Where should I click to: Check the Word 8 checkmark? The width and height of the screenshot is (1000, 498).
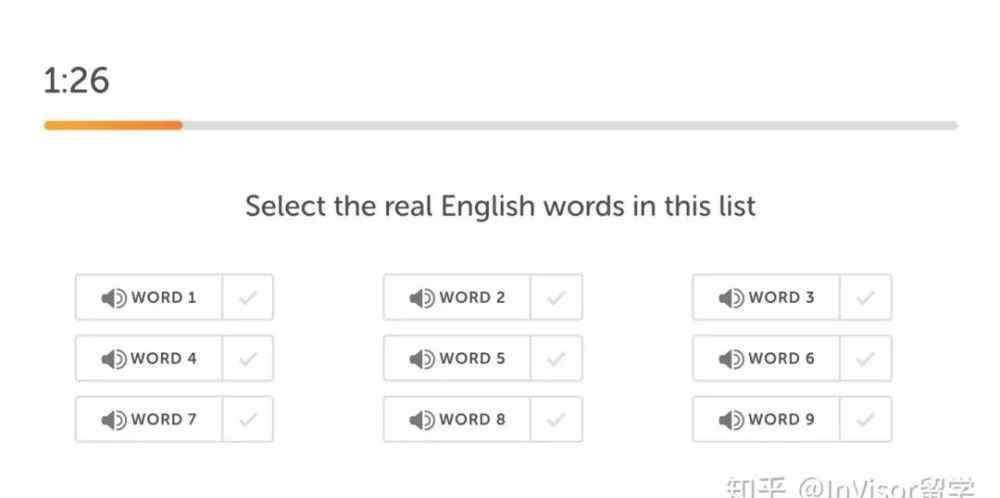pos(556,419)
